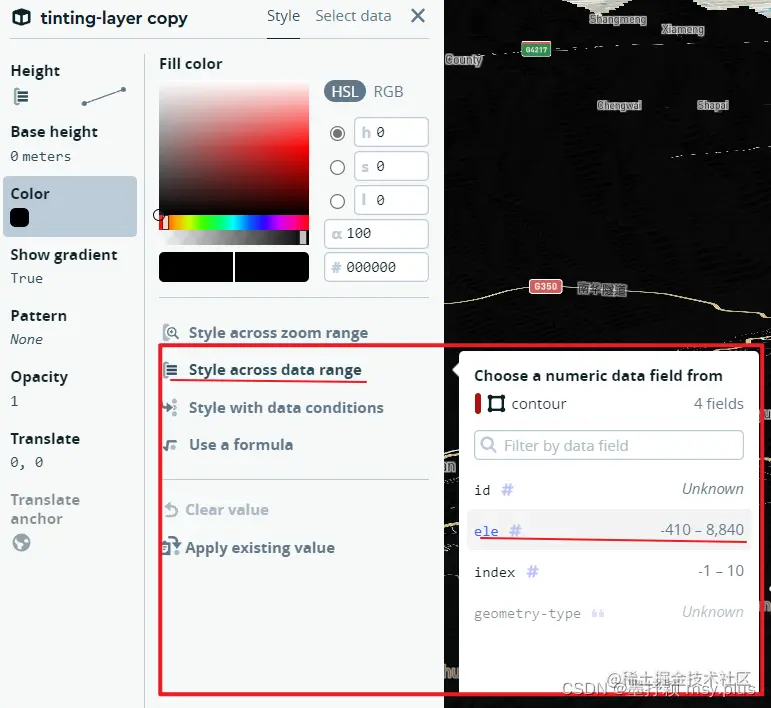The image size is (771, 708).
Task: Click Apply existing value
Action: 260,548
